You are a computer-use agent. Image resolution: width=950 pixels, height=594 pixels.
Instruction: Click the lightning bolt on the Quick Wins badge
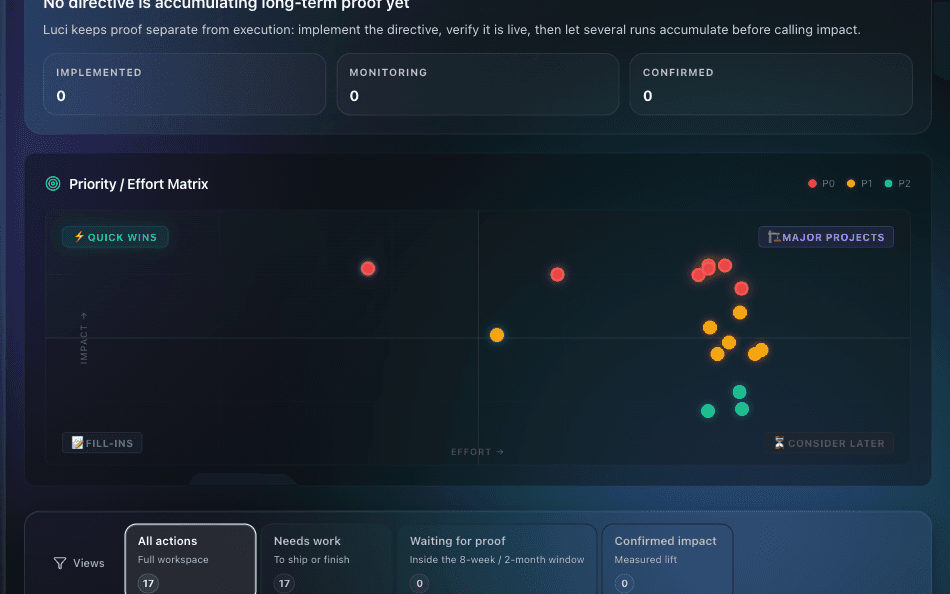point(80,237)
